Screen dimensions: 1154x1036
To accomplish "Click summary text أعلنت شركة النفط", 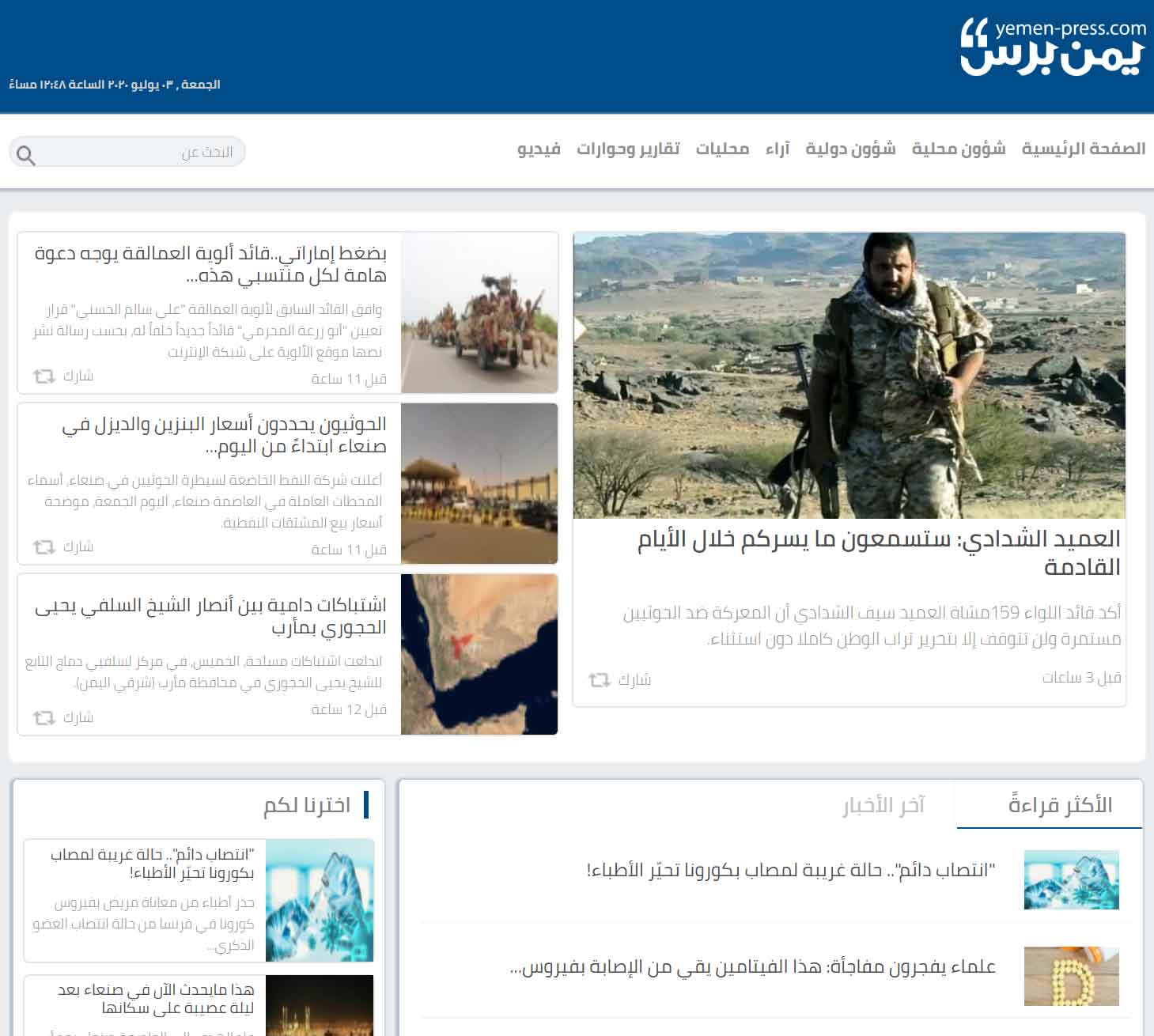I will (x=205, y=501).
